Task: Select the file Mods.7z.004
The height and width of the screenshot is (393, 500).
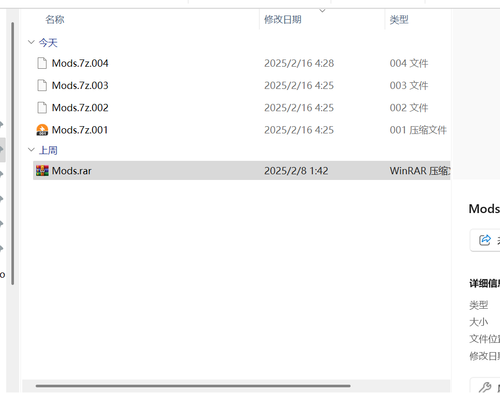Action: click(x=80, y=63)
